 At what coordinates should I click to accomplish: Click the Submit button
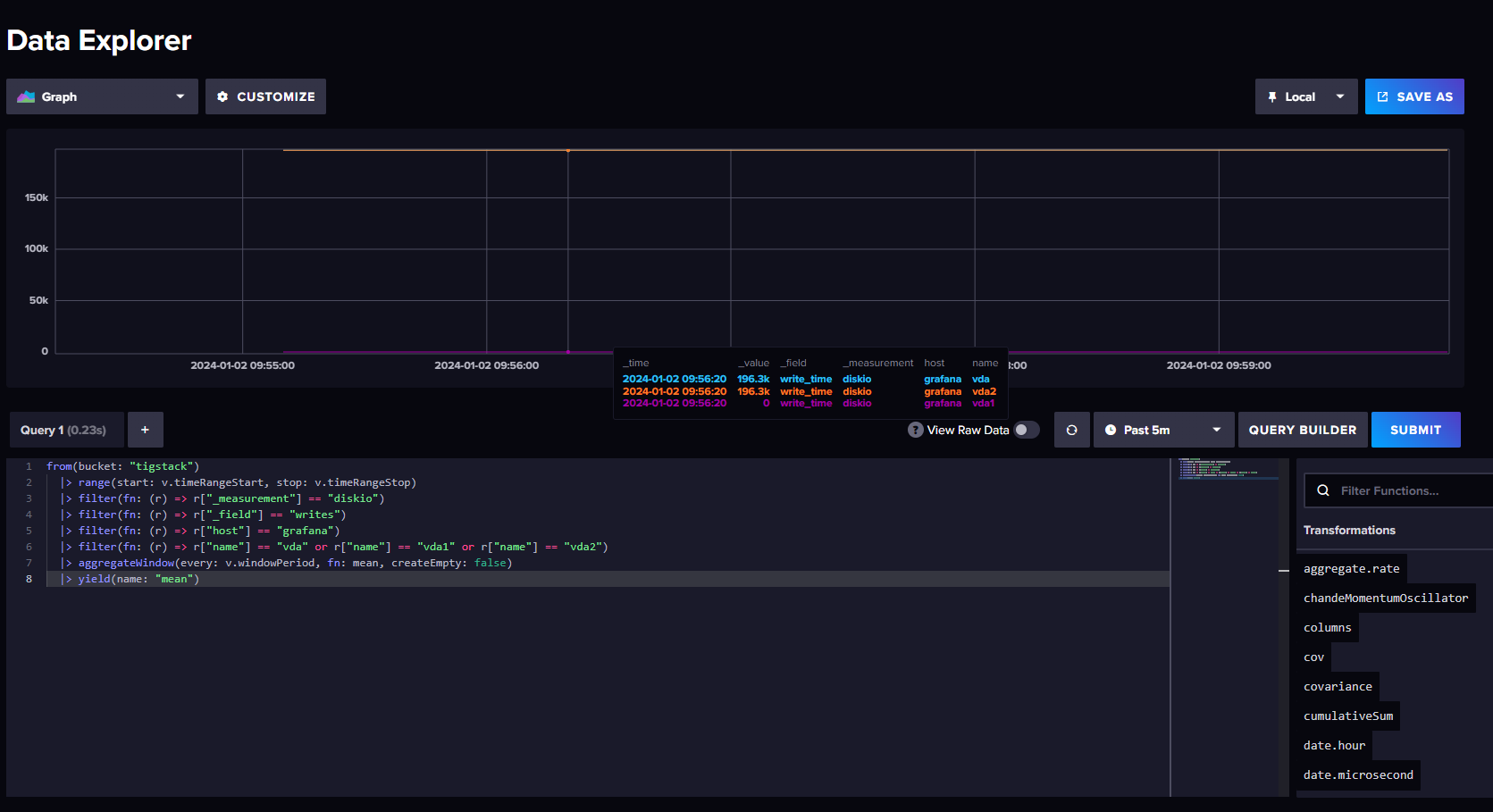click(x=1415, y=430)
